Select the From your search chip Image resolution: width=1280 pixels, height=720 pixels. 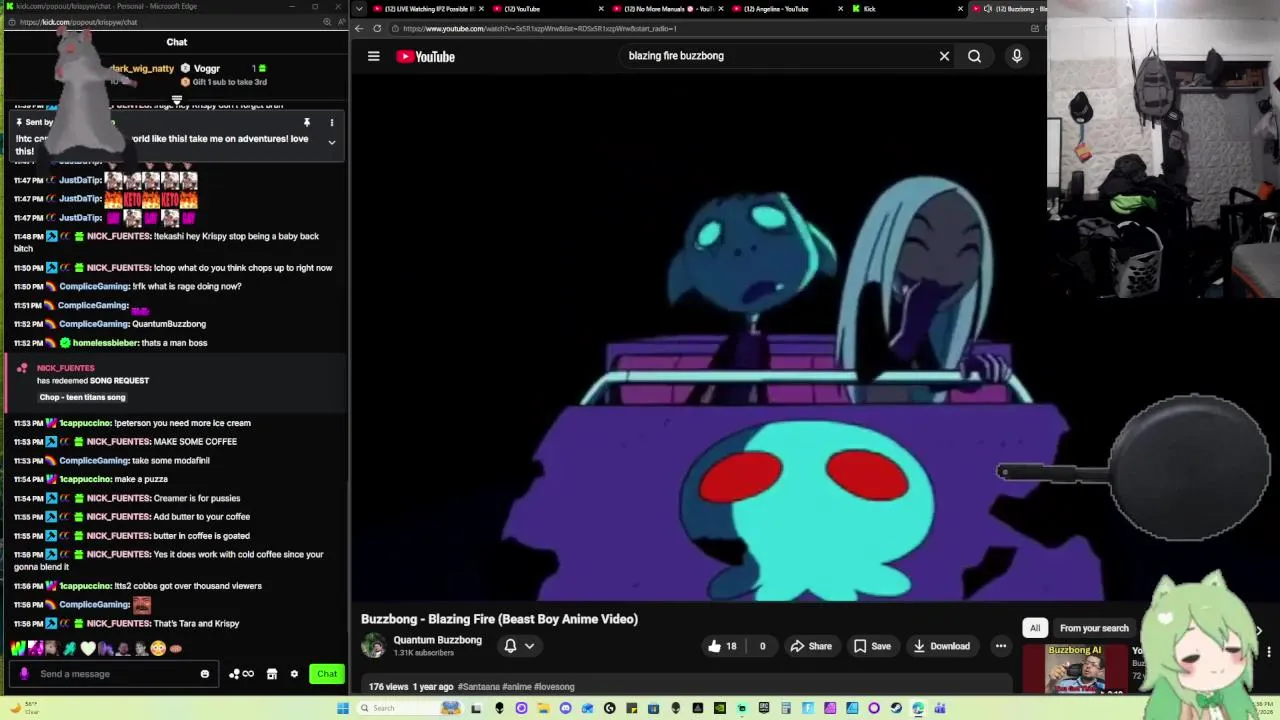[x=1094, y=628]
